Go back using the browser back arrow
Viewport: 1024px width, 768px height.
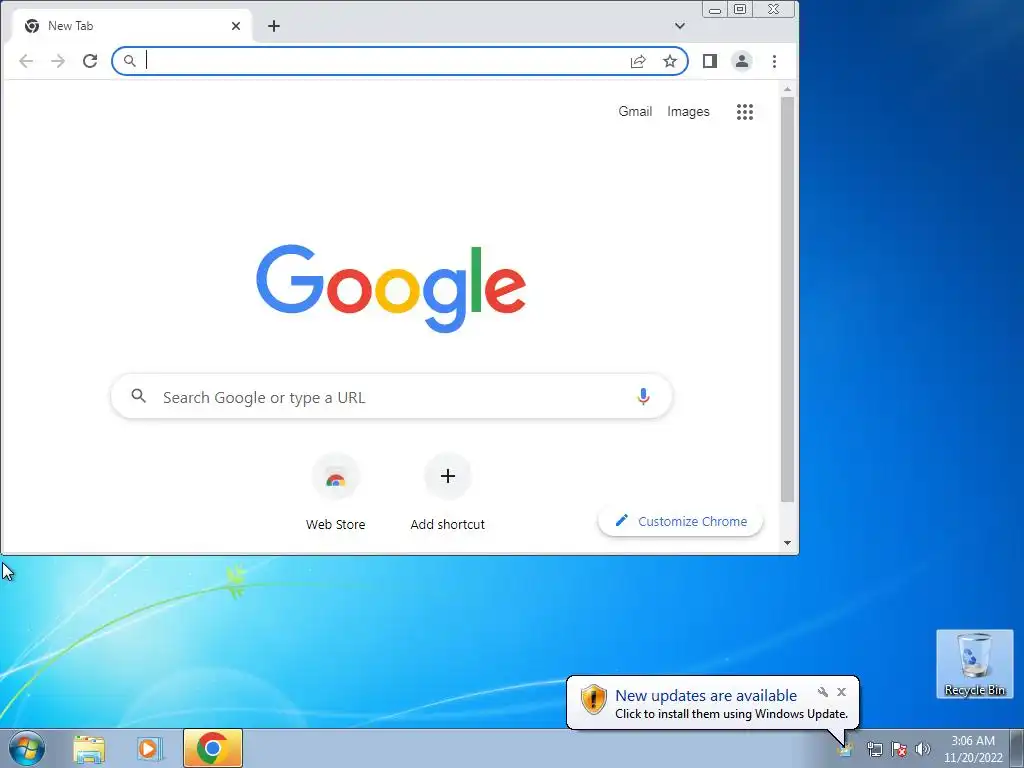pyautogui.click(x=26, y=61)
